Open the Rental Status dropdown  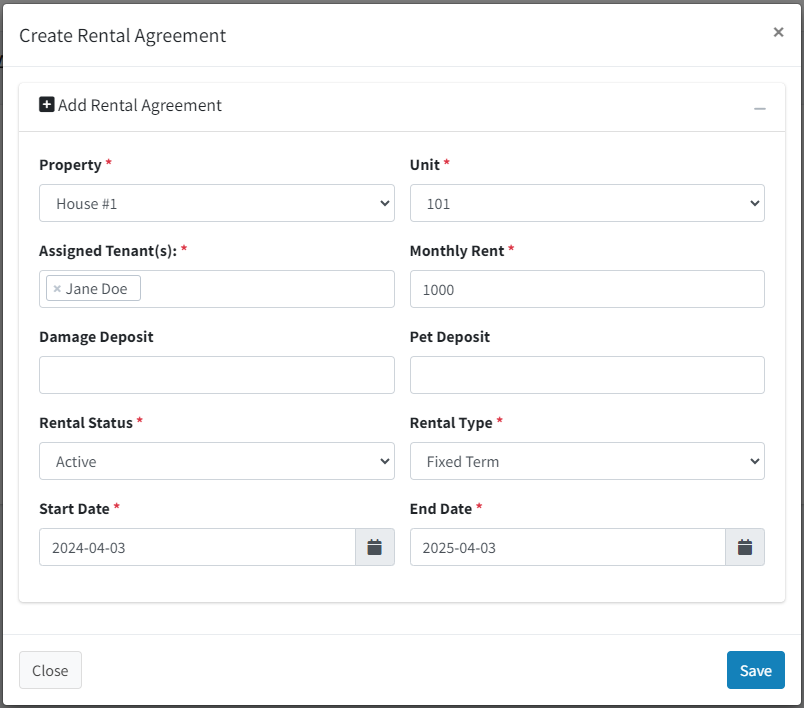point(217,461)
